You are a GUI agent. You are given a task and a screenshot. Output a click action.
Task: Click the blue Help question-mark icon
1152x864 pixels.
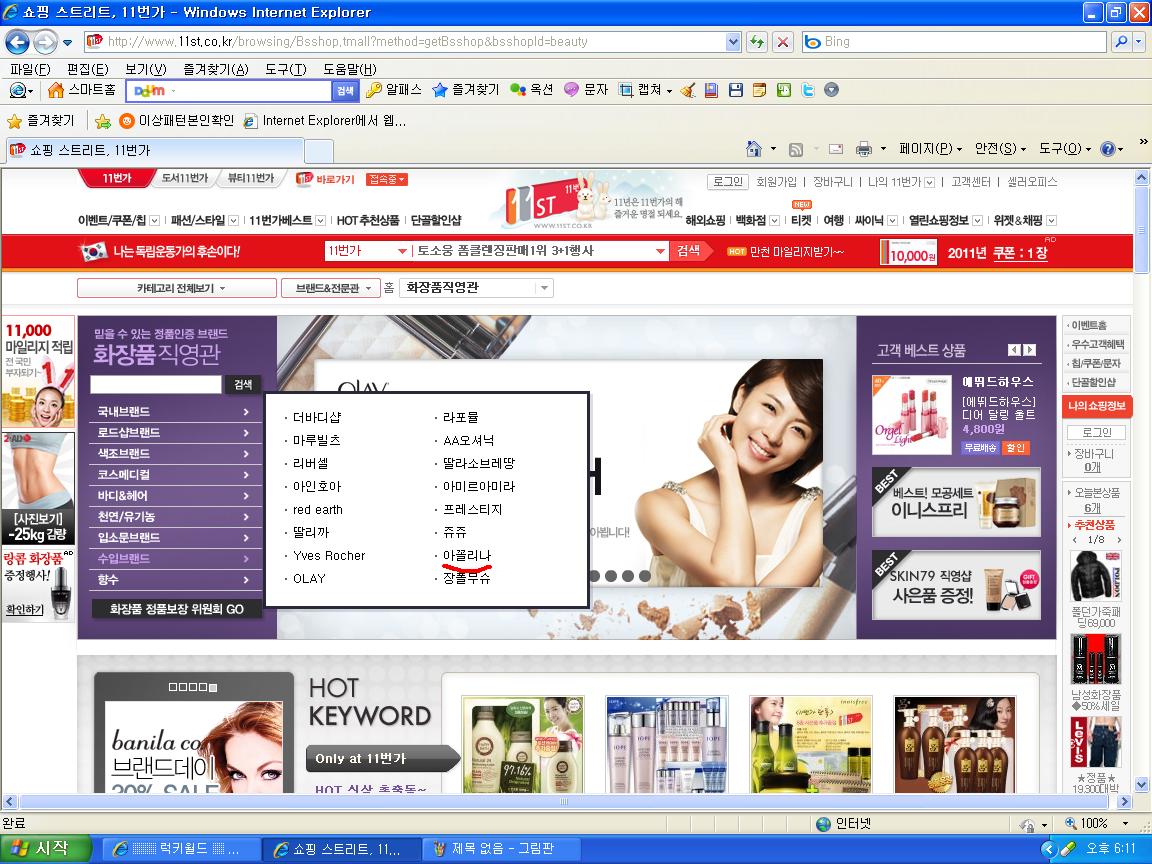(1108, 149)
